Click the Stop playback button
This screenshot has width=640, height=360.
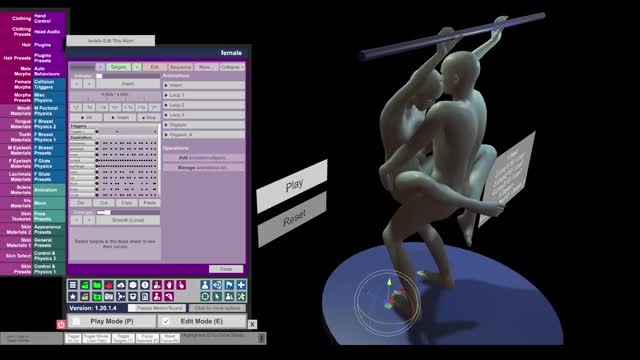[149, 118]
